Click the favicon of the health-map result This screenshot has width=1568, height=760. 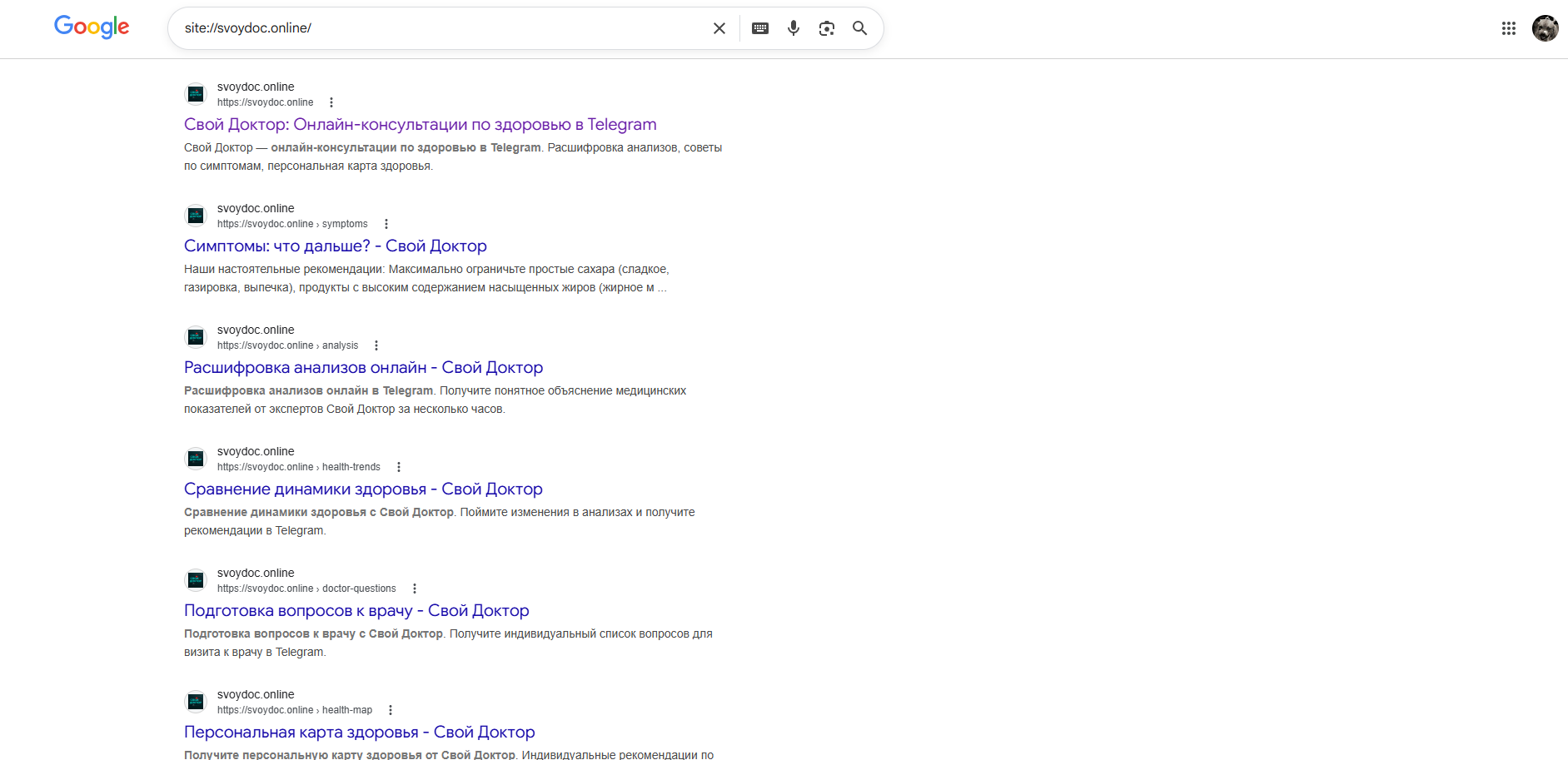(x=196, y=702)
